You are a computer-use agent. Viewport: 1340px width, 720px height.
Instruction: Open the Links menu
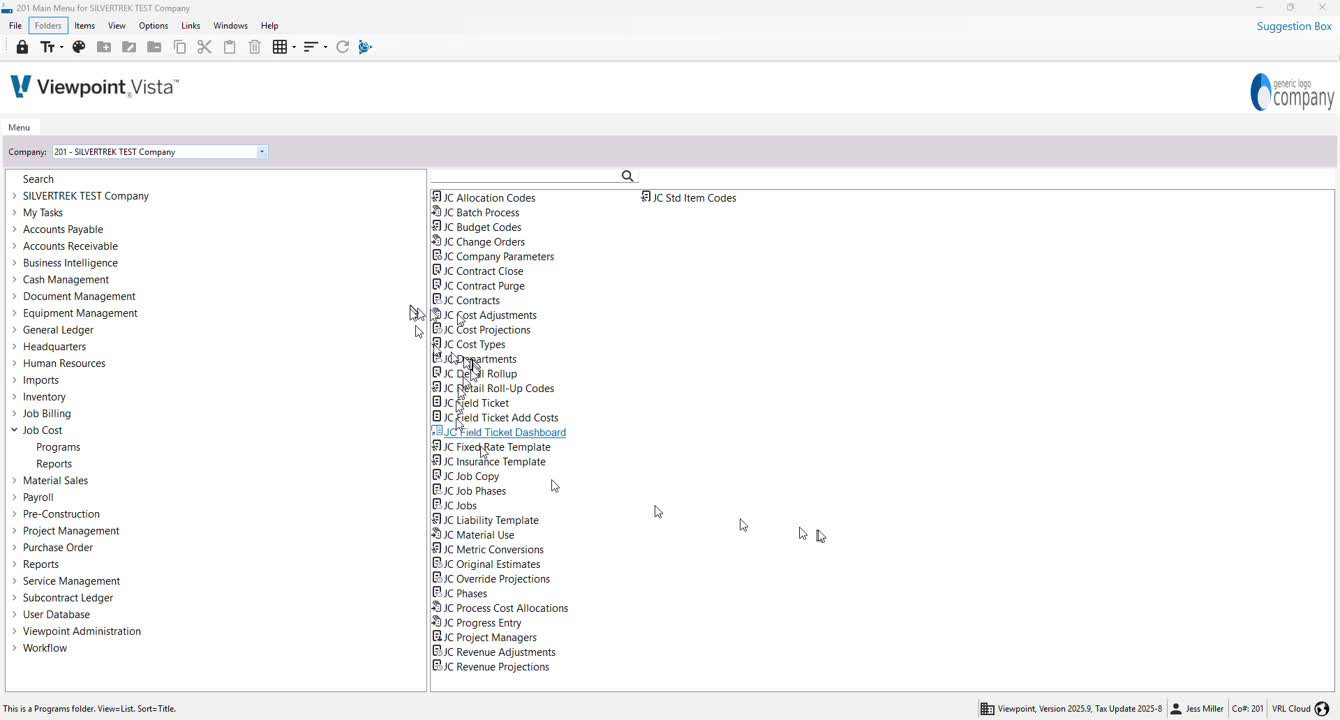(x=190, y=26)
